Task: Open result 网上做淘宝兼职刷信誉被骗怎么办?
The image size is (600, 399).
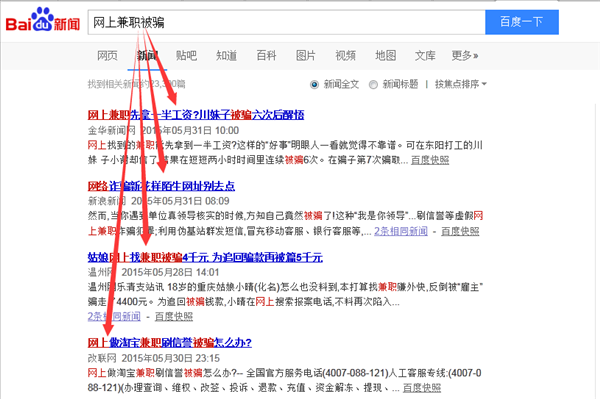Action: point(170,342)
